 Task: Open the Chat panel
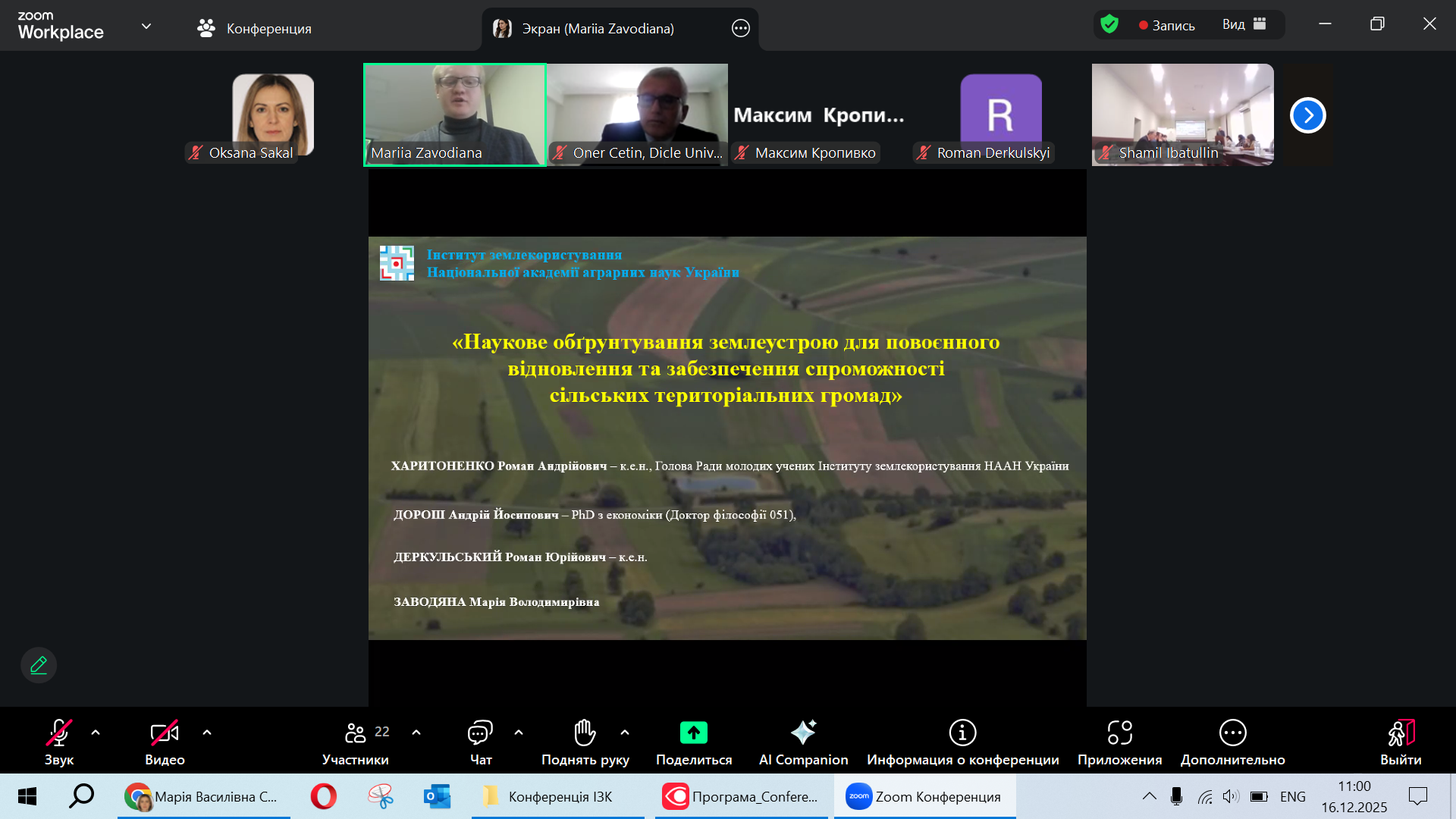coord(480,742)
